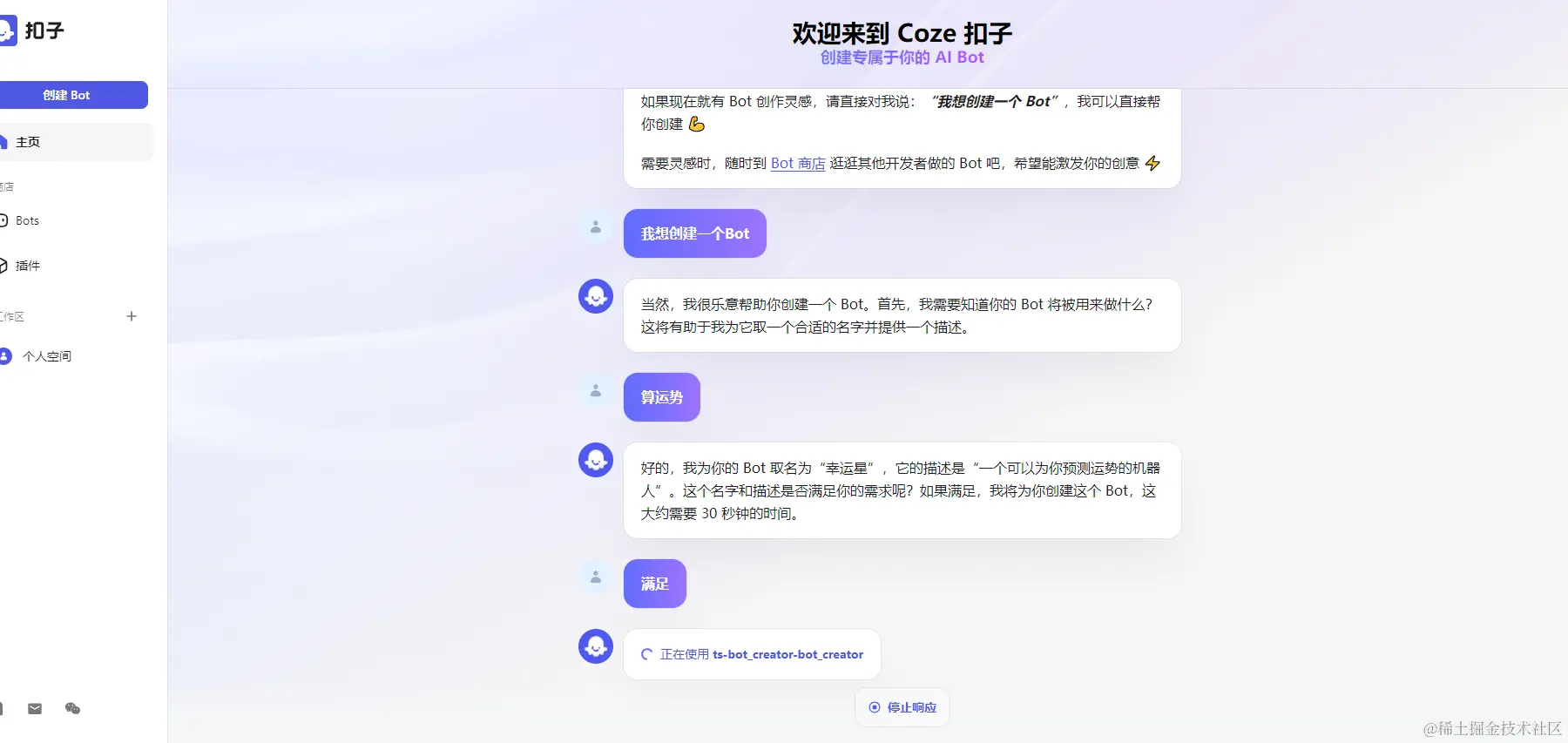
Task: Click the 插件 cube icon
Action: click(x=3, y=266)
